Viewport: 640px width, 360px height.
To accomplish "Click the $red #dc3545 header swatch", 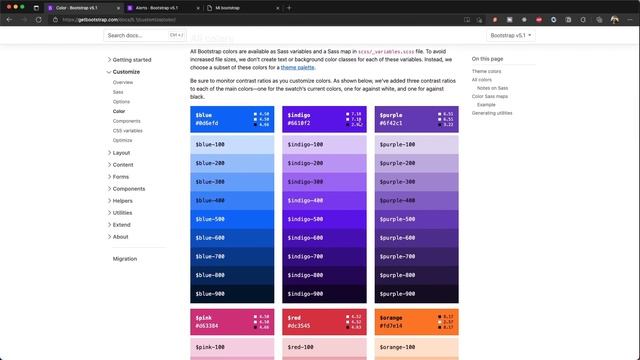I will pyautogui.click(x=324, y=322).
